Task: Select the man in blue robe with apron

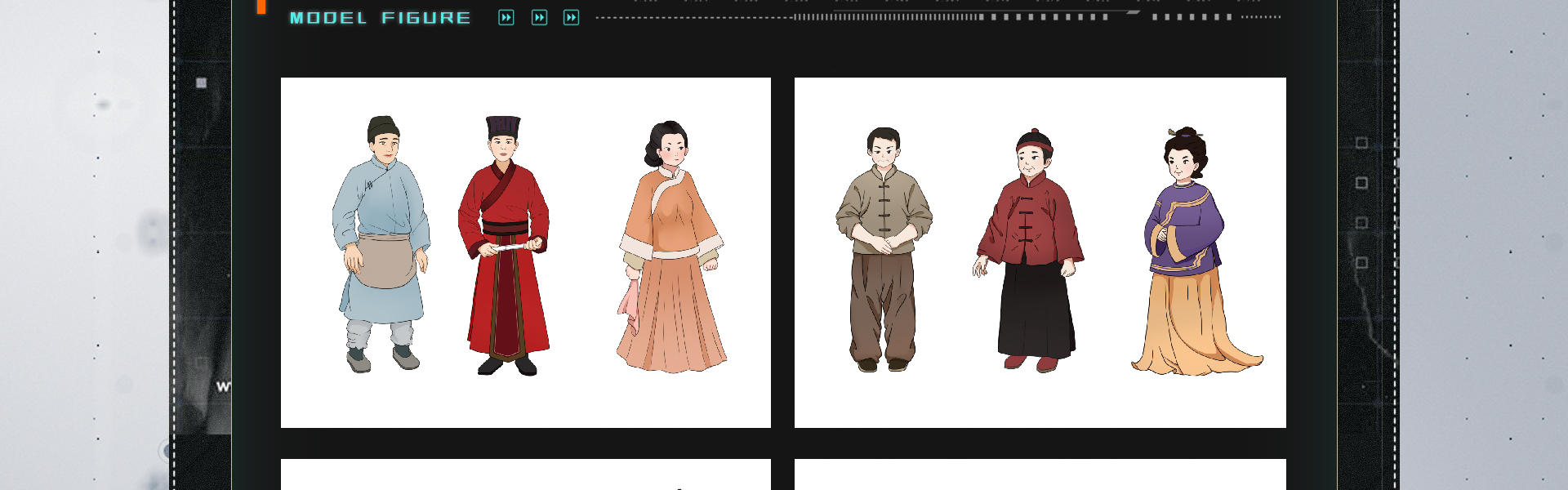Action: pos(381,245)
